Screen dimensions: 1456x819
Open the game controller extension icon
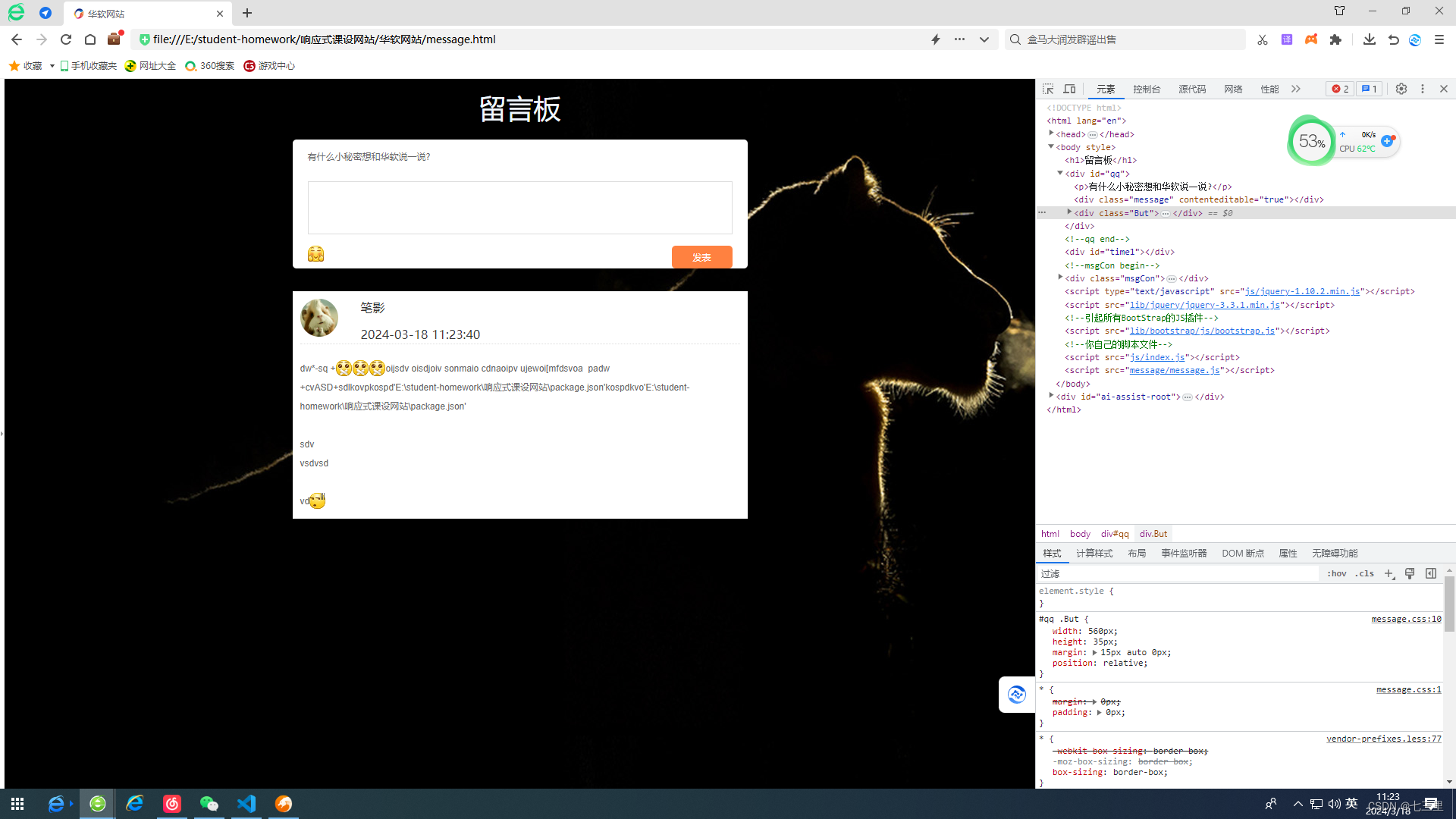coord(1311,39)
